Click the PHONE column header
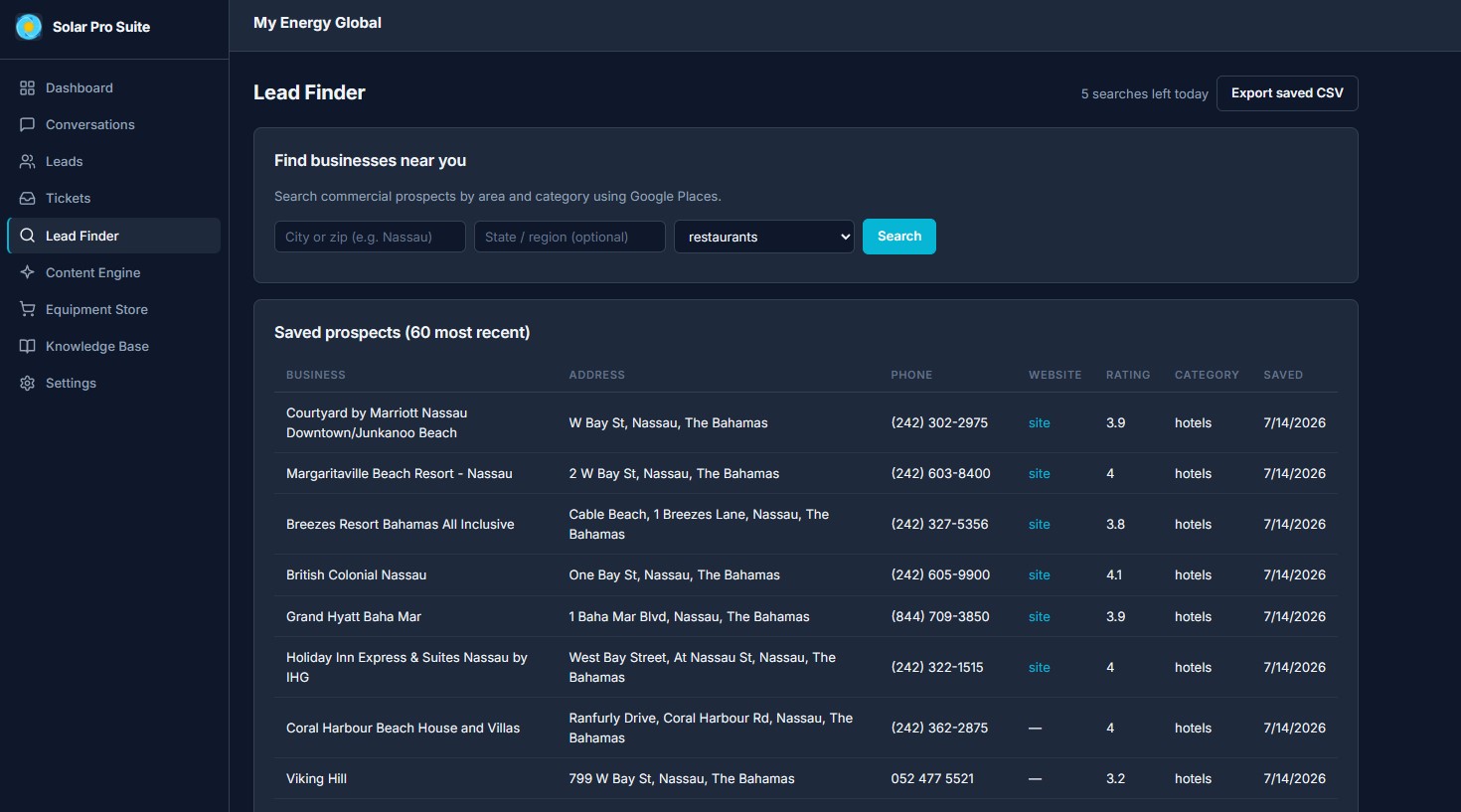 tap(911, 375)
